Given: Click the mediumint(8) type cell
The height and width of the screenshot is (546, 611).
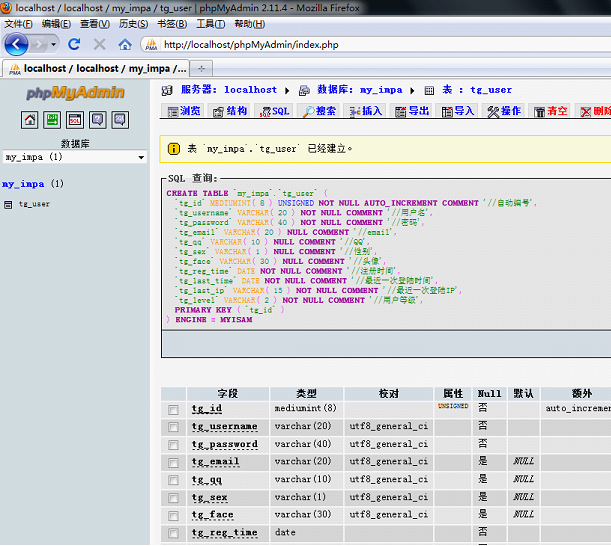Looking at the screenshot, I should pos(306,408).
